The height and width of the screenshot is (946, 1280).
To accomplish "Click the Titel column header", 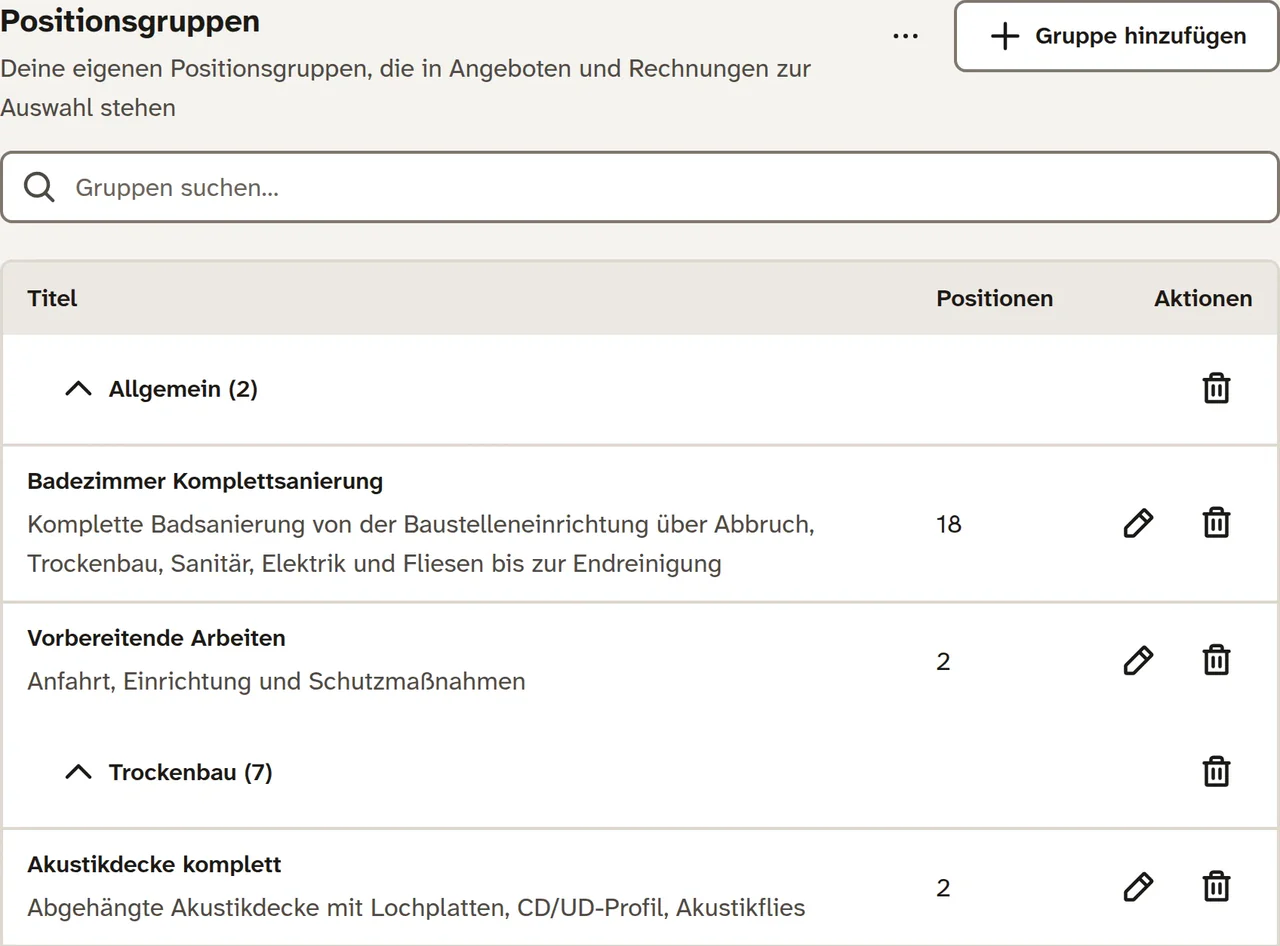I will [x=53, y=298].
